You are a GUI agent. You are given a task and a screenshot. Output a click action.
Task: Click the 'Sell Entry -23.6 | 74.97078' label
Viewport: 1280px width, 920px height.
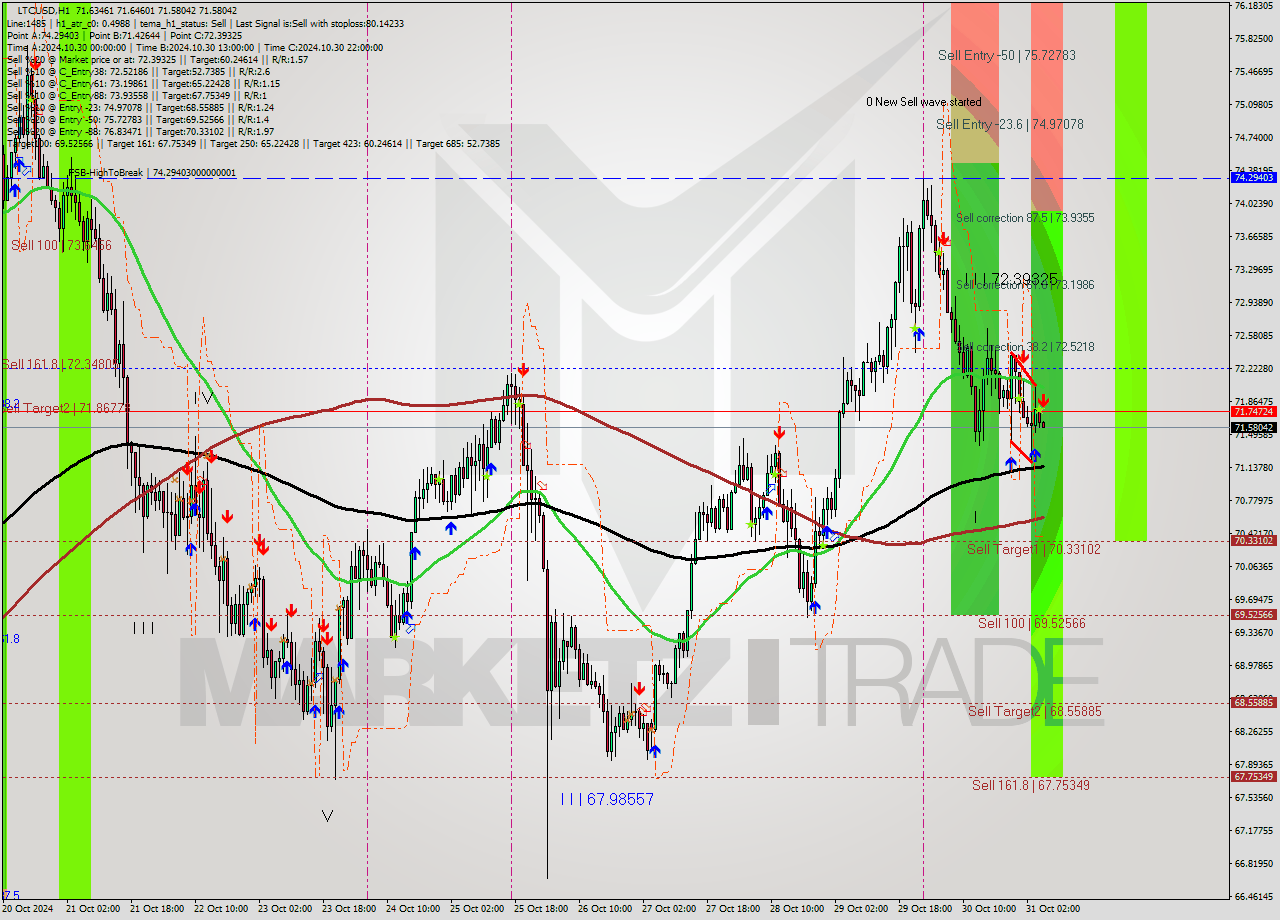pyautogui.click(x=1010, y=125)
